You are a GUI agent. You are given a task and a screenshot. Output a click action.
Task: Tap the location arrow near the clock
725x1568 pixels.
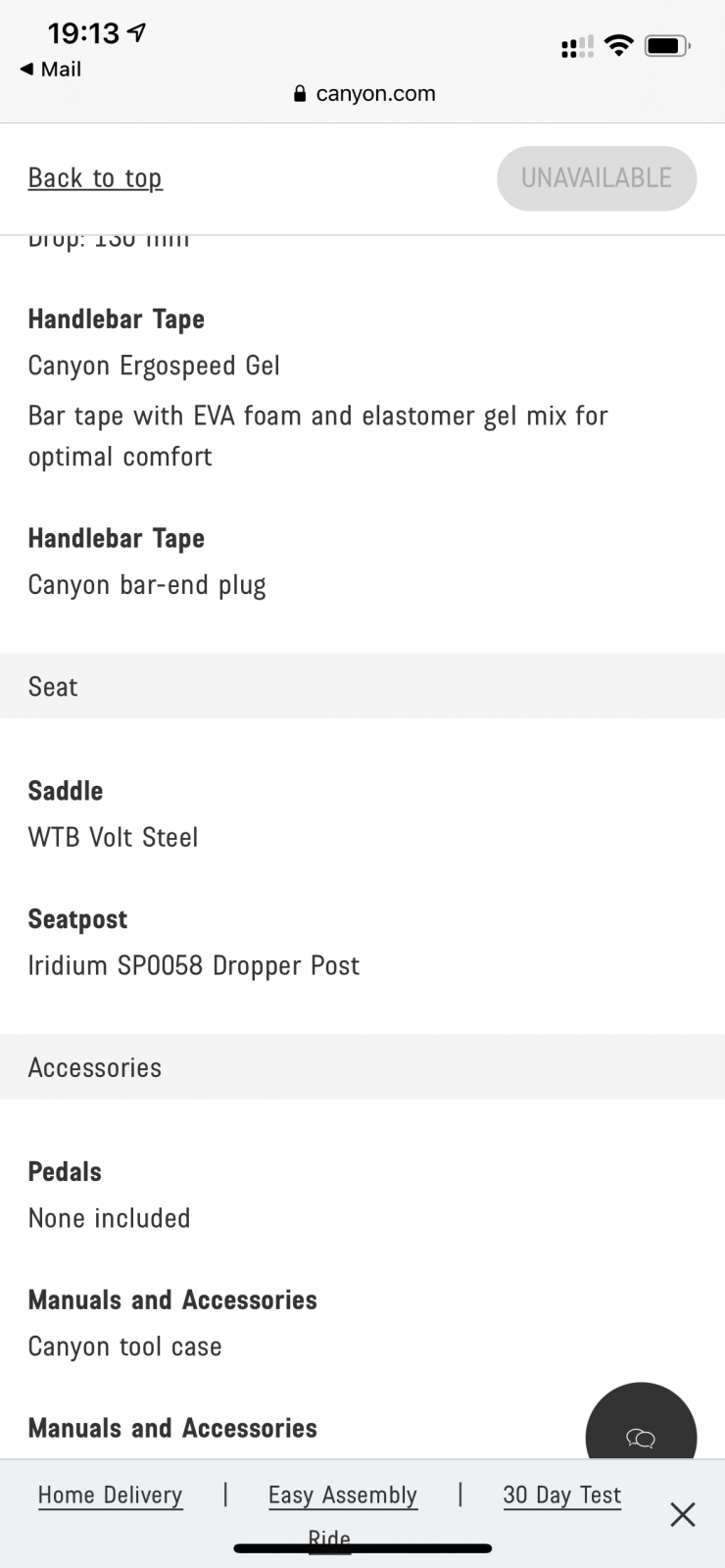click(137, 33)
